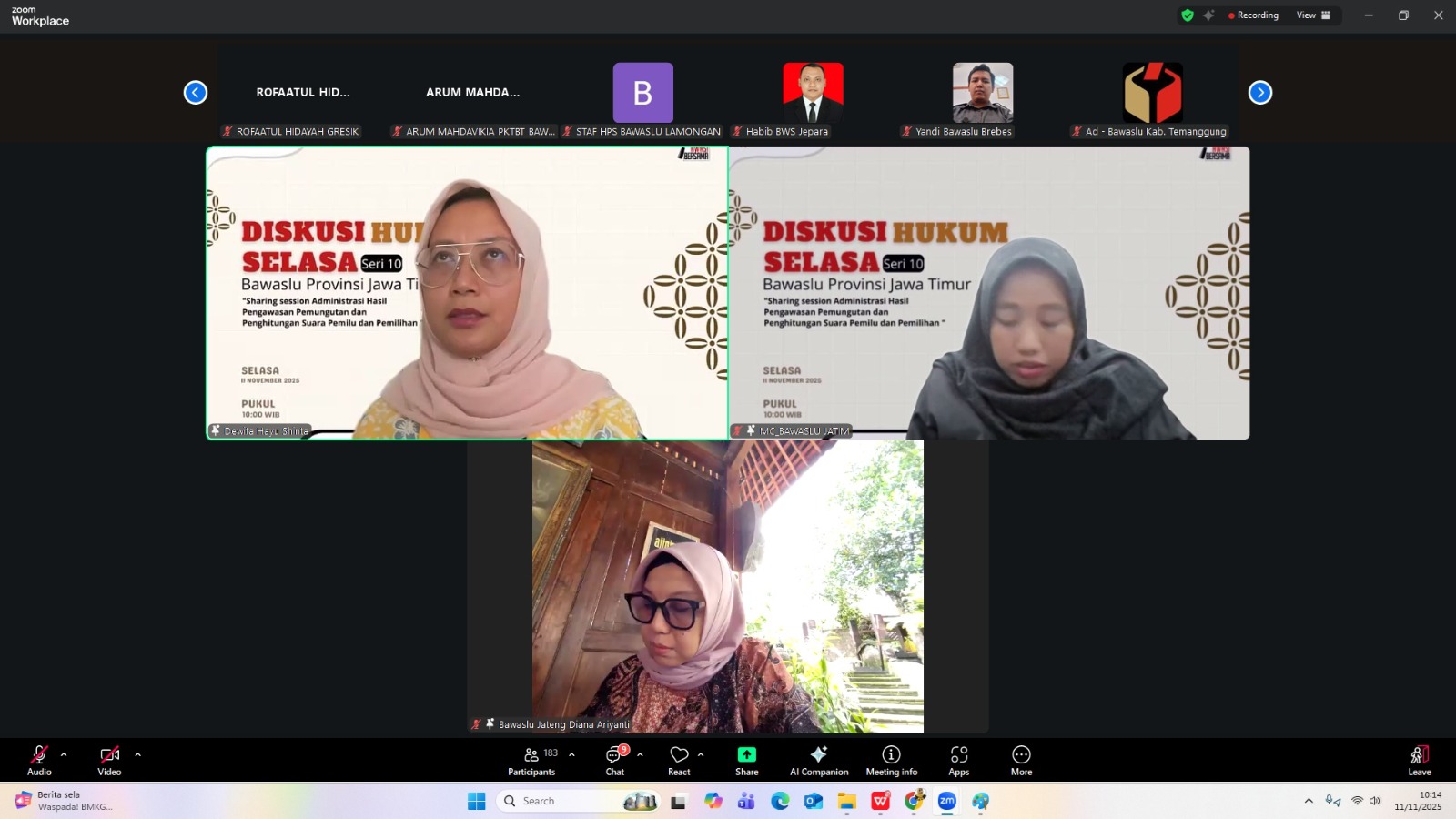Toggle the Recording indicator in the title bar
The height and width of the screenshot is (819, 1456).
click(x=1253, y=15)
